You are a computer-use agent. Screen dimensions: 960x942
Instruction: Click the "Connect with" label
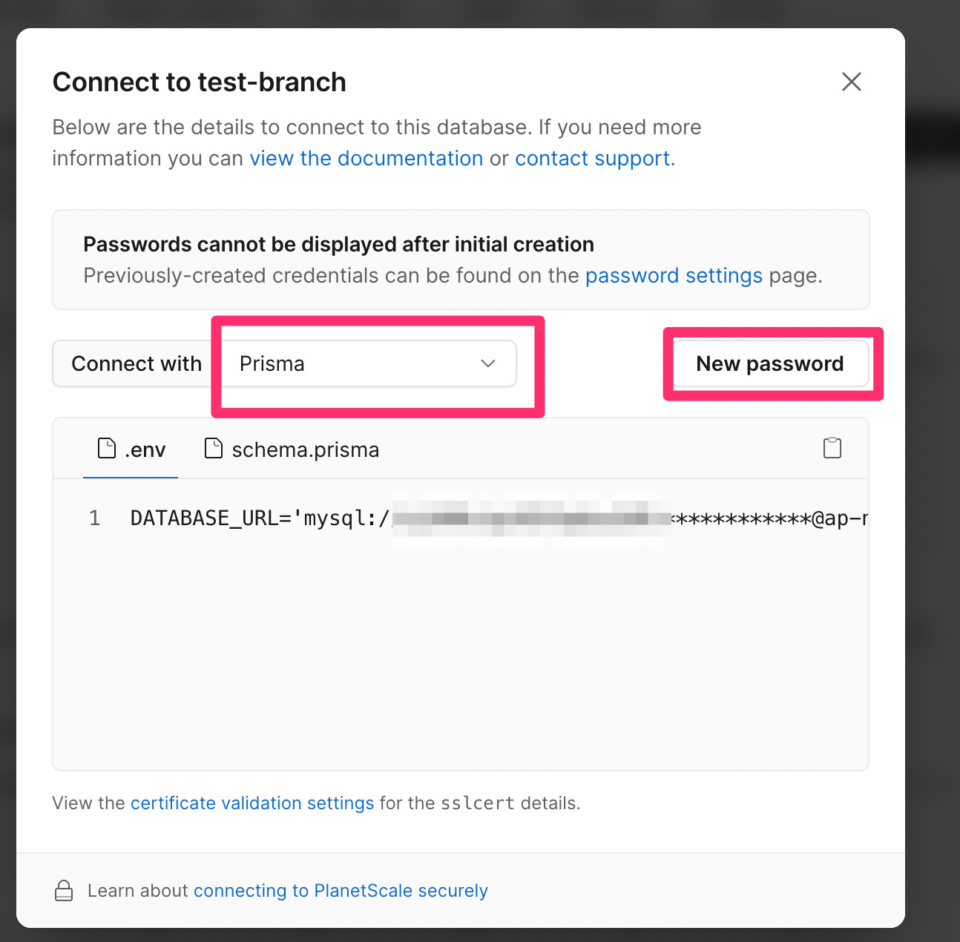point(136,364)
